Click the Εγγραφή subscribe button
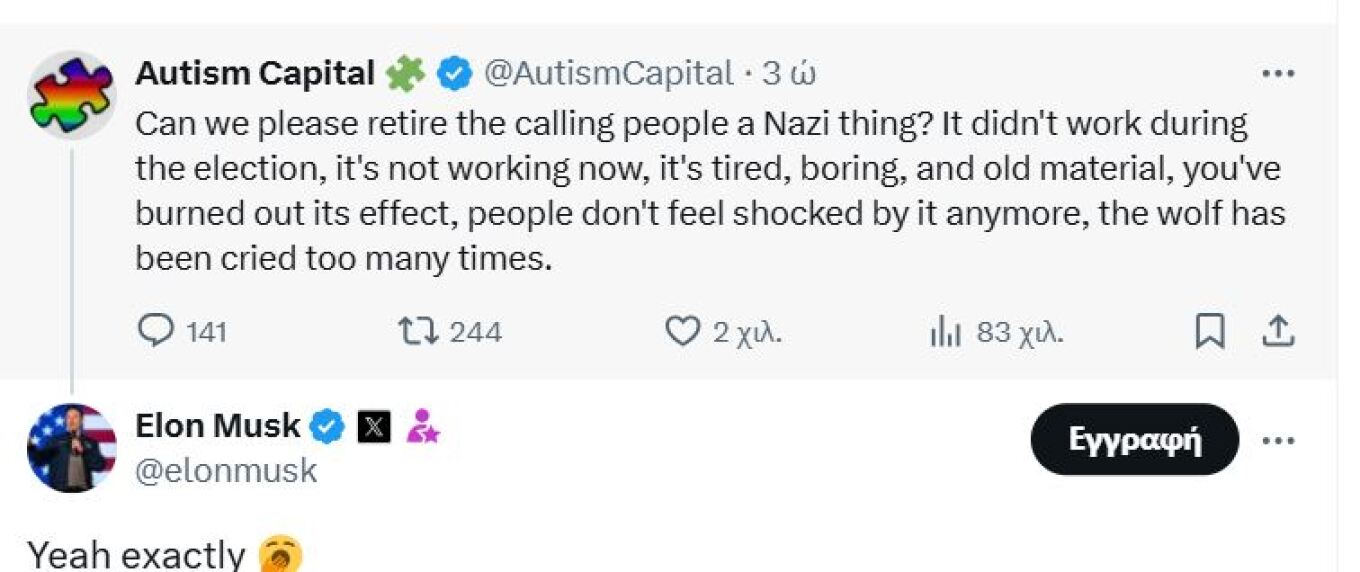 [x=1134, y=439]
